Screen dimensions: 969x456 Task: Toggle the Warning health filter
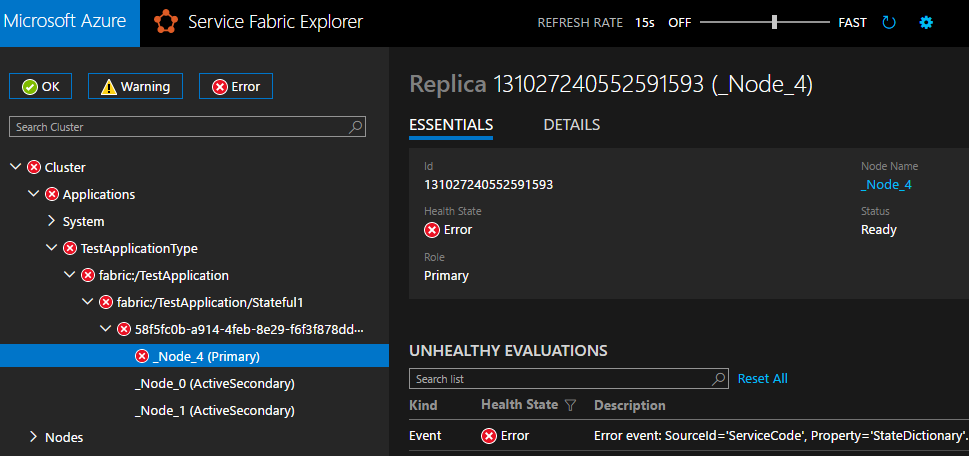click(x=135, y=87)
